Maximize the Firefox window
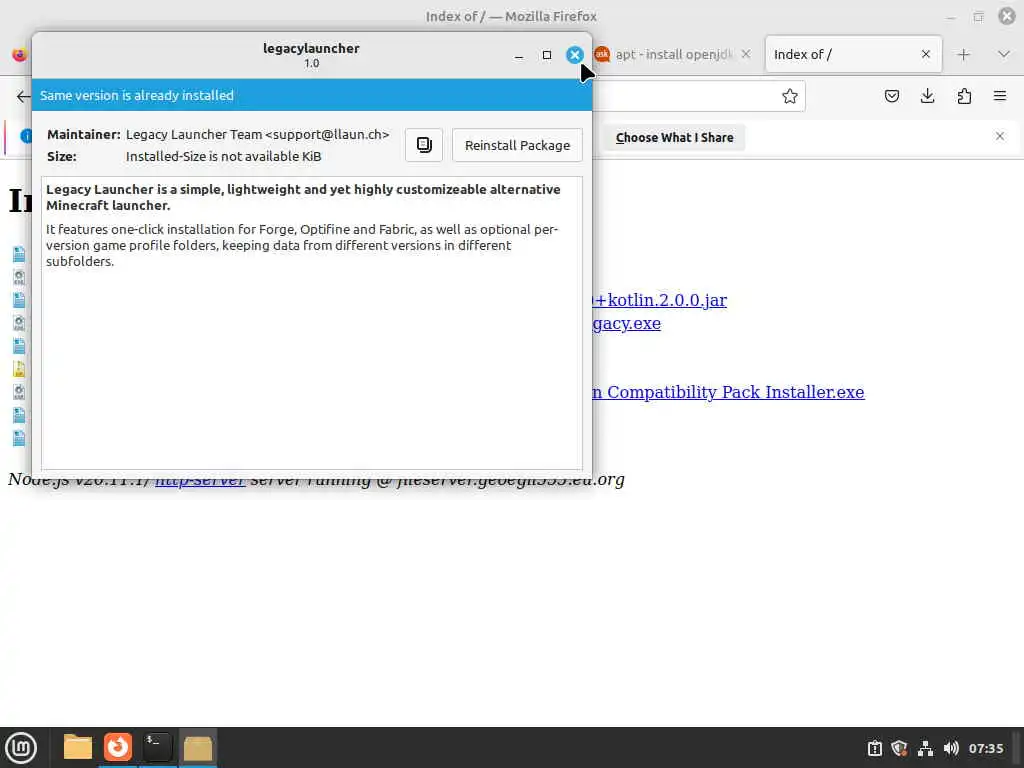 (978, 17)
